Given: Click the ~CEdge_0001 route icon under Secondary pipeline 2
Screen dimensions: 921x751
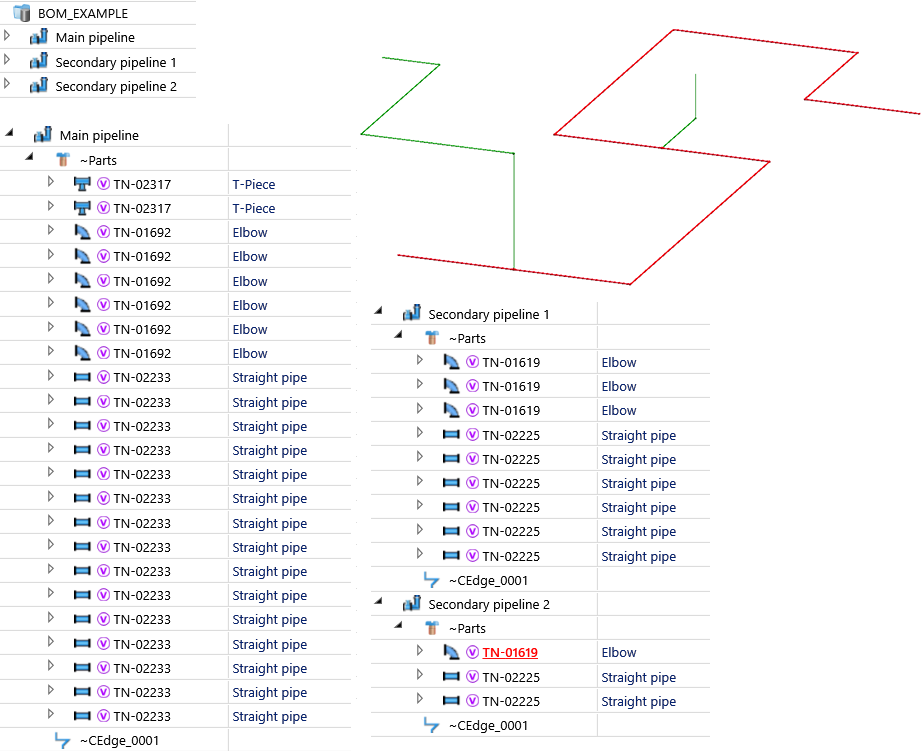Looking at the screenshot, I should point(431,725).
